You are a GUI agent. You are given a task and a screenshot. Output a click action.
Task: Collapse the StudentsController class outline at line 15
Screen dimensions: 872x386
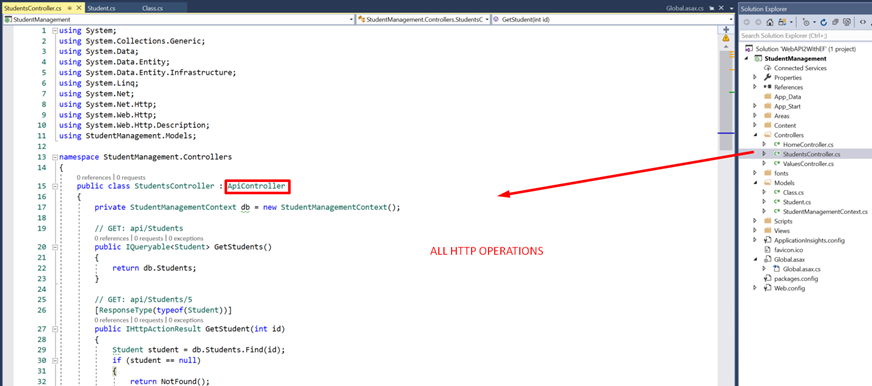tap(54, 187)
